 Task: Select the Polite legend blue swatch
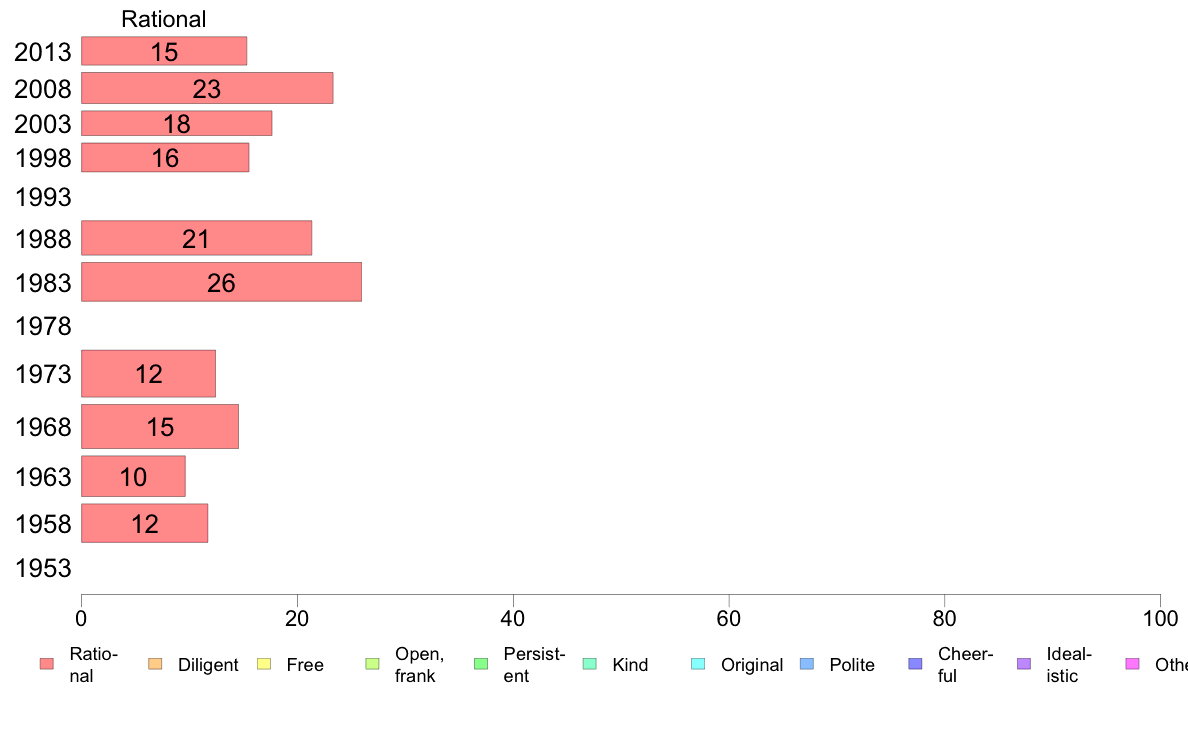[807, 664]
